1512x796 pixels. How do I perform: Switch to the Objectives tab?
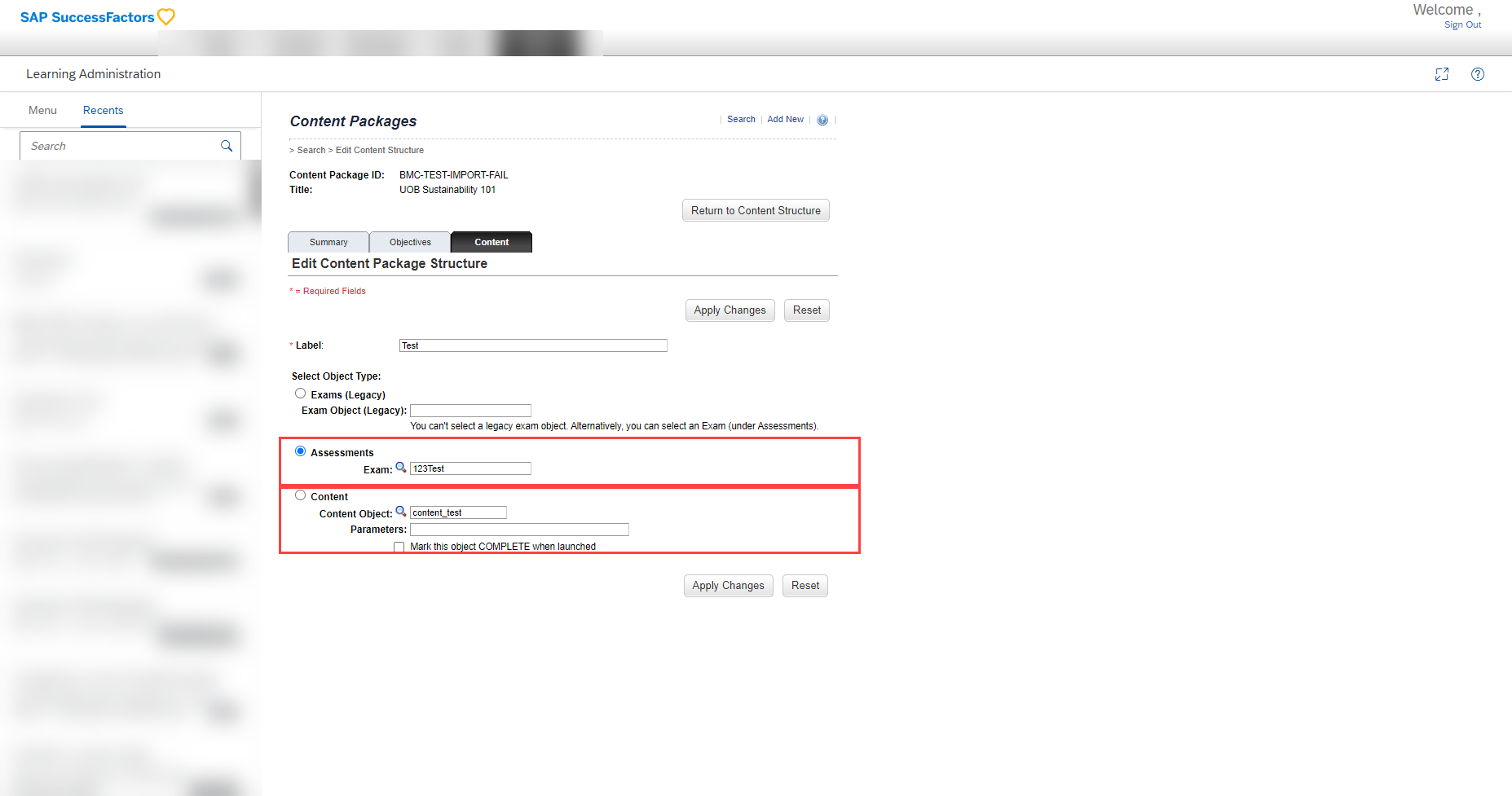410,242
